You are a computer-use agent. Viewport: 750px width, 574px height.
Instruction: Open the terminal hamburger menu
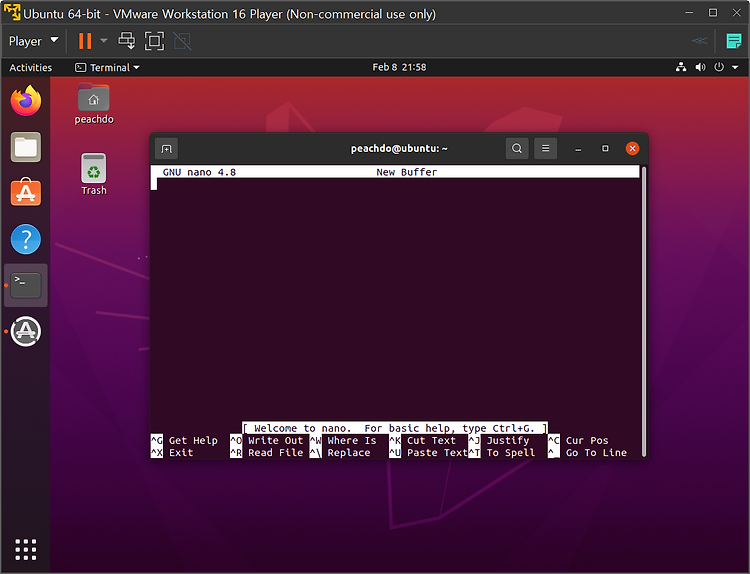(545, 148)
